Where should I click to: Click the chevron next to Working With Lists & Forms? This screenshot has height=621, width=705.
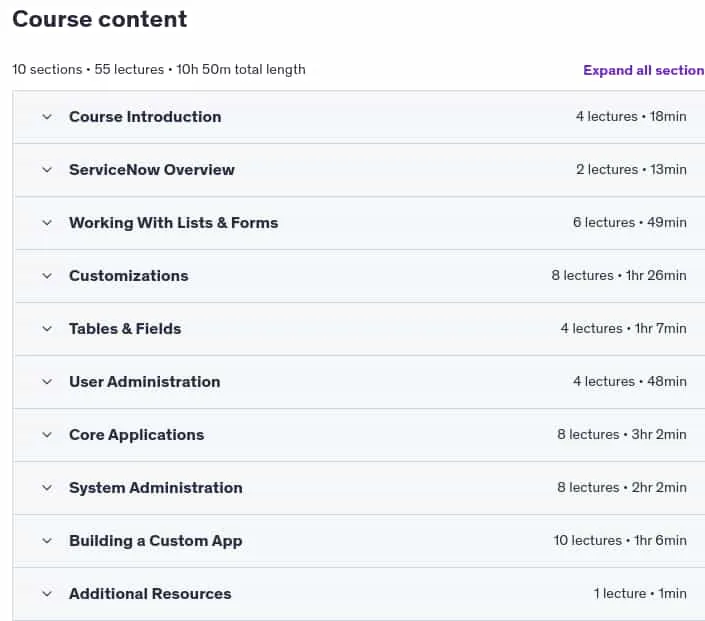[47, 223]
